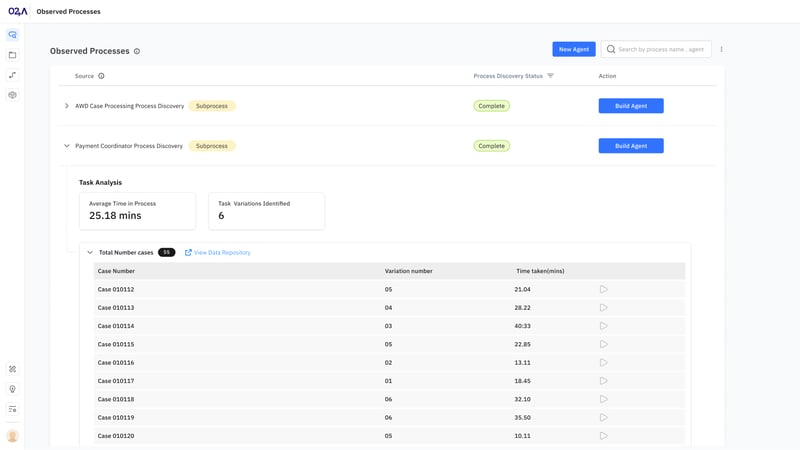This screenshot has height=450, width=800.
Task: Play the recording for Case 010114
Action: click(604, 326)
